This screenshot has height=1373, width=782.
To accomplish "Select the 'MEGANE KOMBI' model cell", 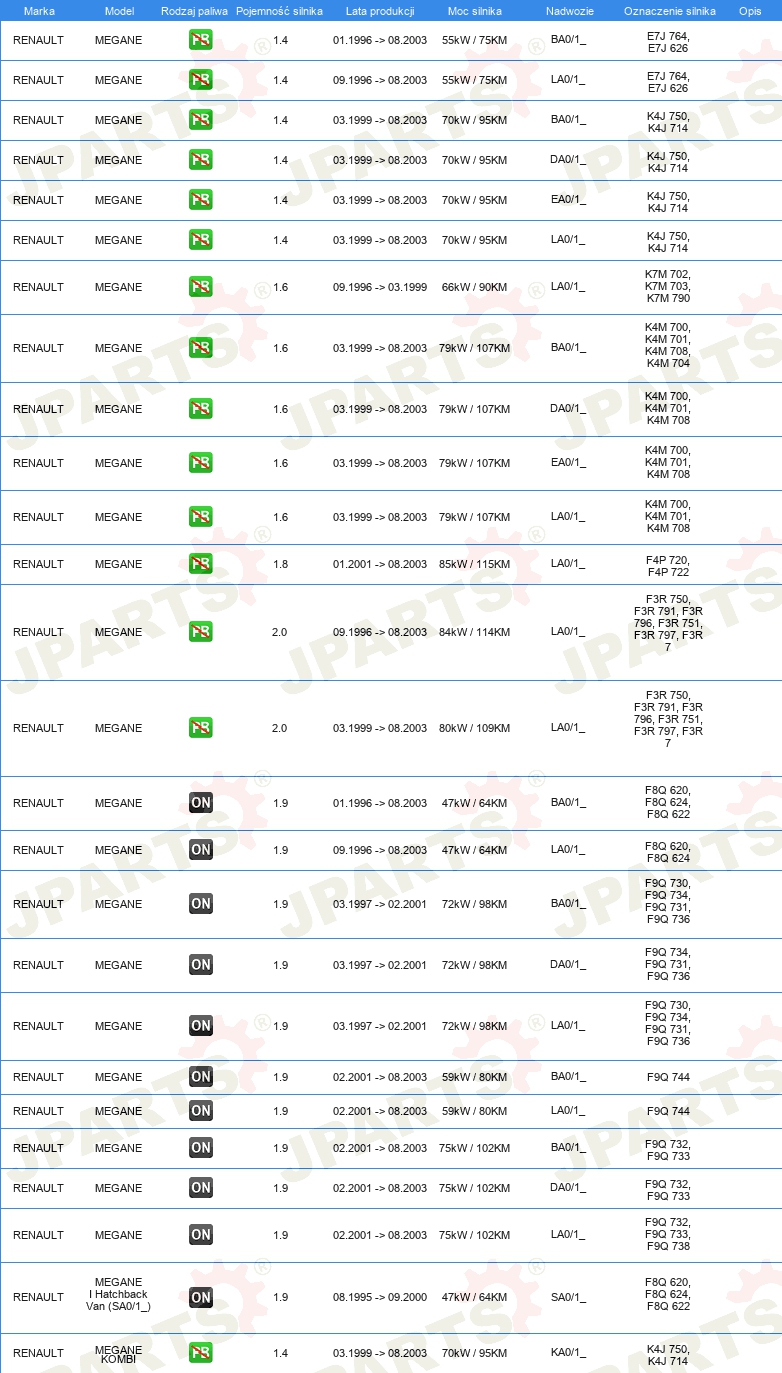I will pyautogui.click(x=118, y=1354).
